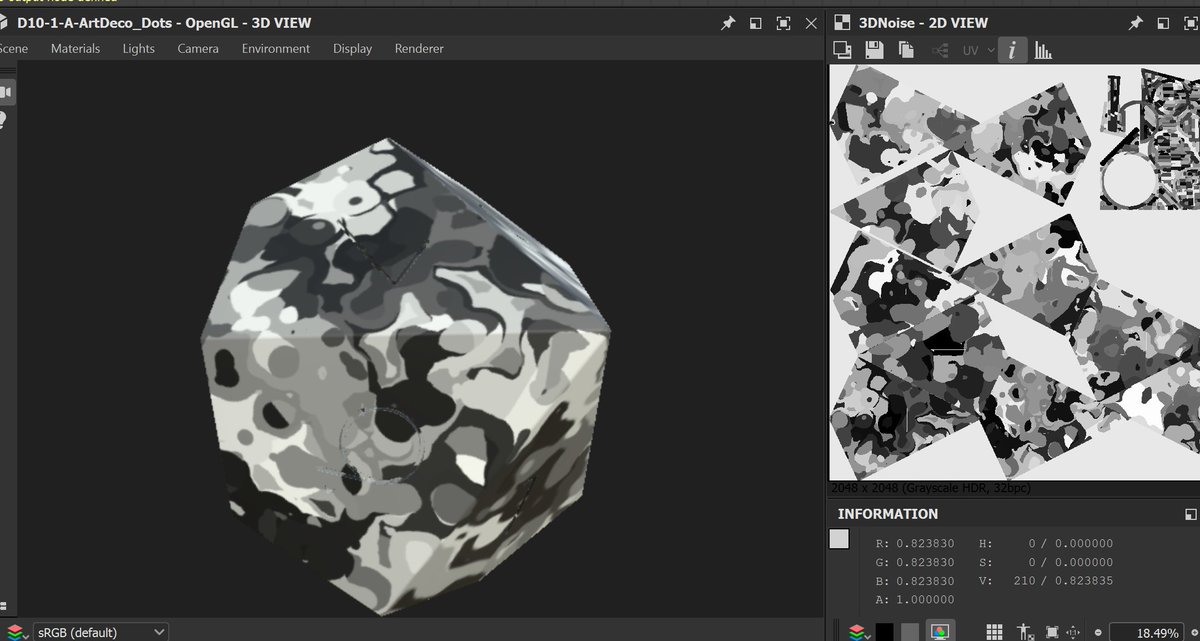The image size is (1200, 641).
Task: Fit the image to the view
Action: [1051, 632]
